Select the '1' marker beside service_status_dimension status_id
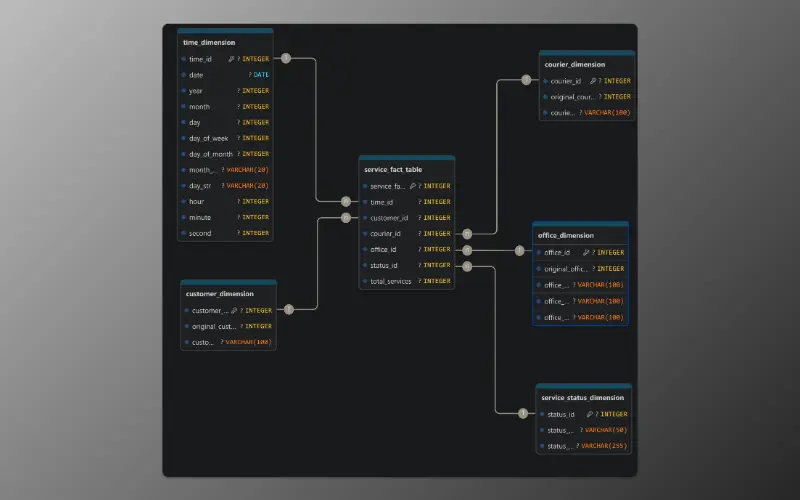This screenshot has height=500, width=800. [523, 413]
